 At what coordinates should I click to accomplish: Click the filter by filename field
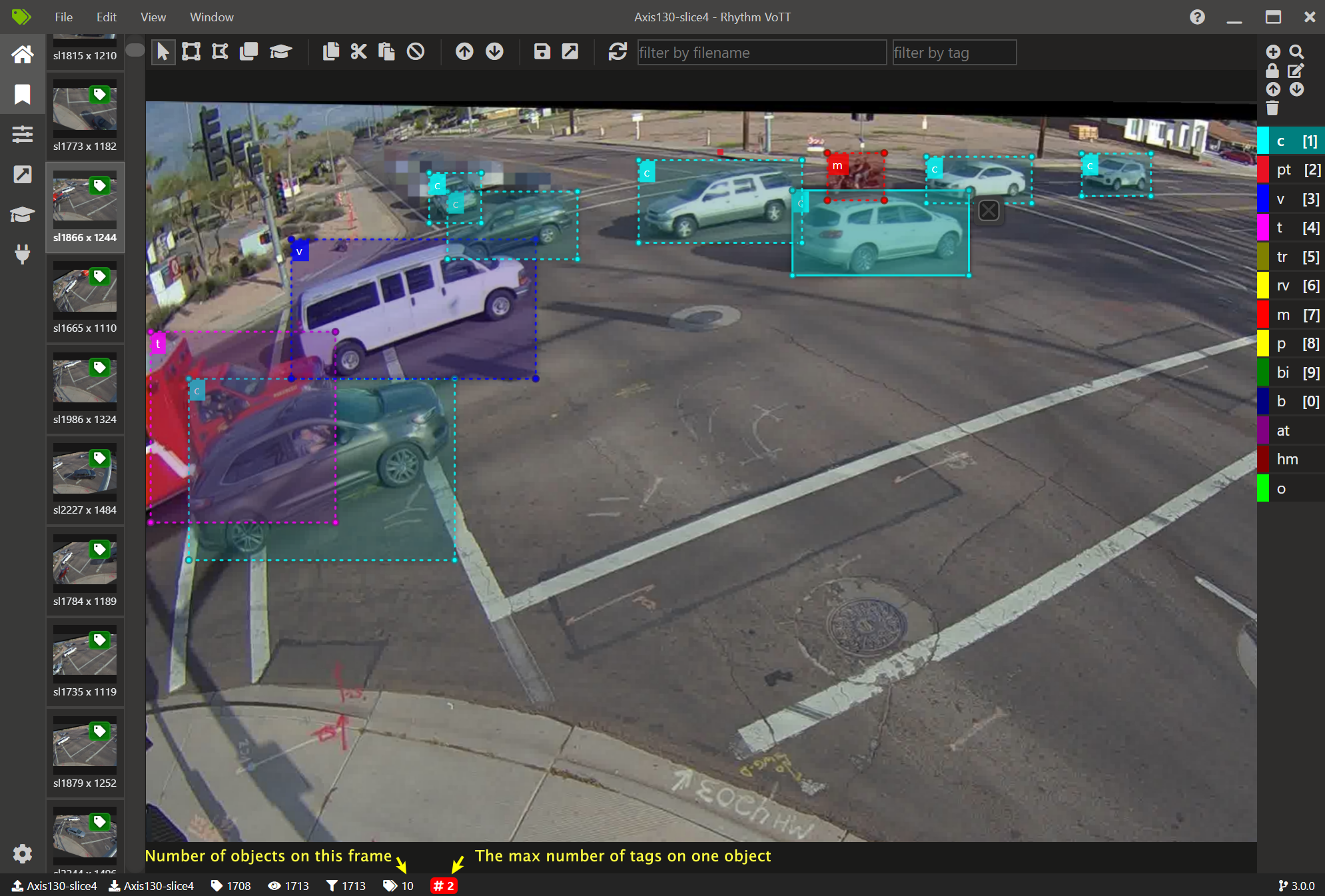[x=761, y=53]
